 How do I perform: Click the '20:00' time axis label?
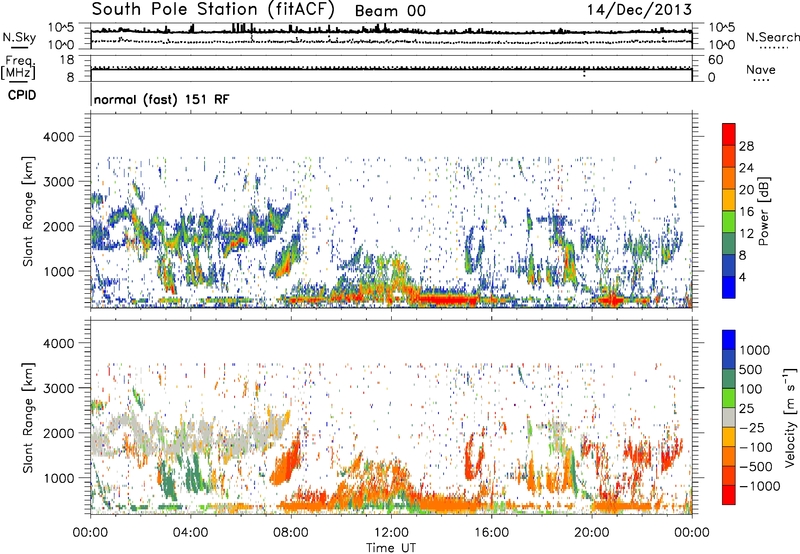pyautogui.click(x=592, y=533)
